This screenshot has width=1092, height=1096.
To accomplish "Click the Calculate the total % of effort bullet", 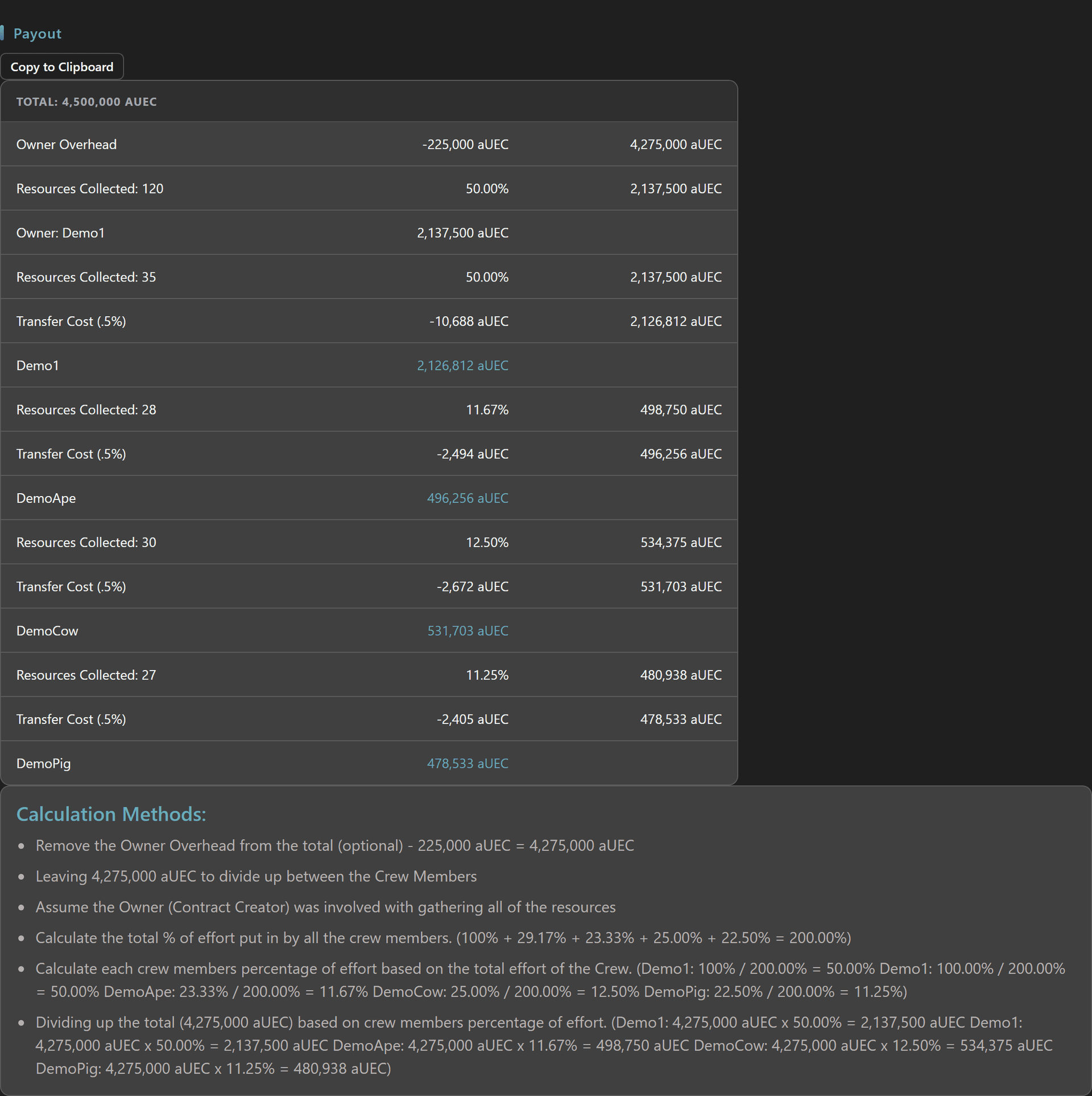I will coord(443,938).
